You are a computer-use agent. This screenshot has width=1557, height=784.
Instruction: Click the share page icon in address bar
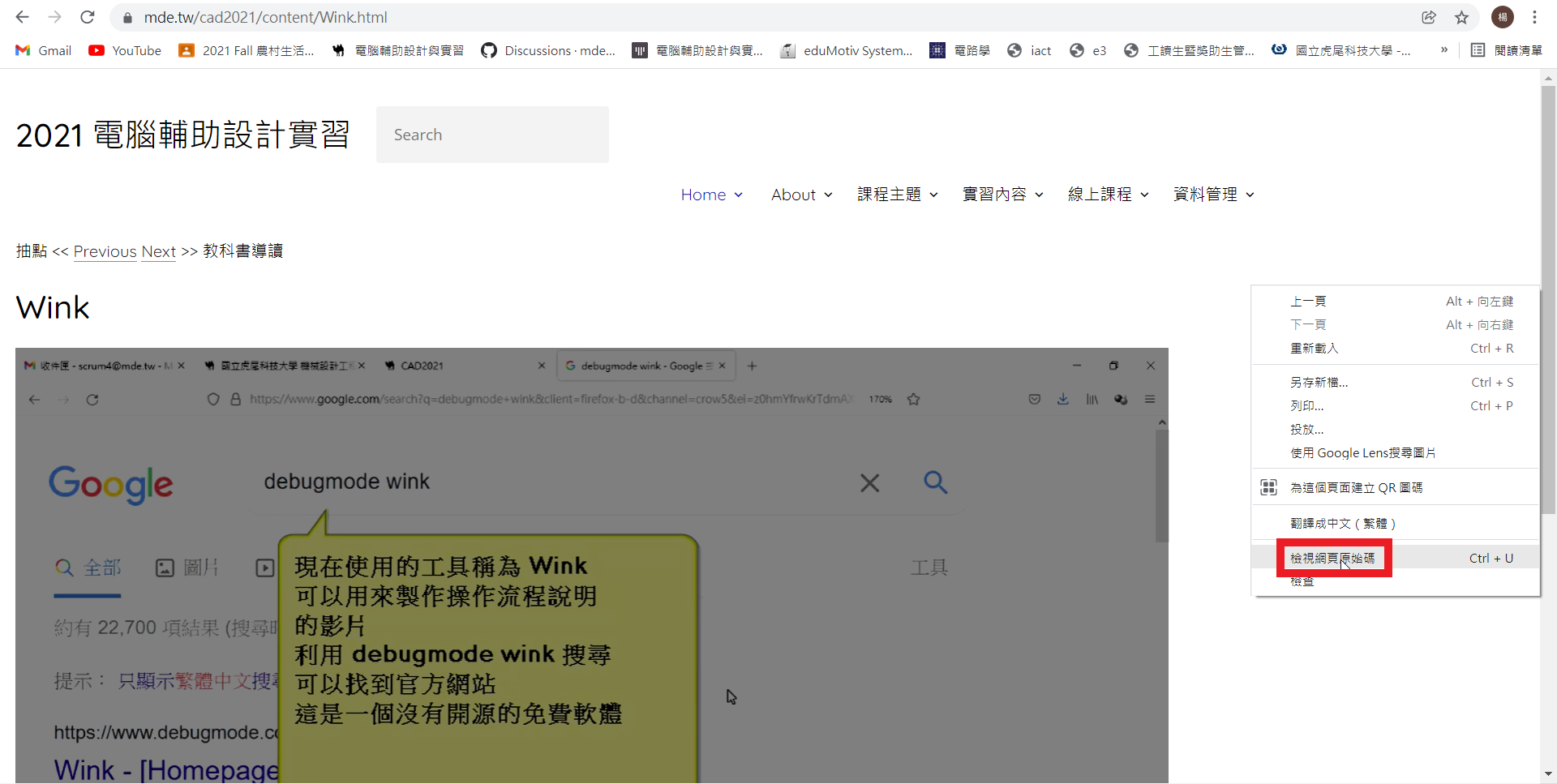(x=1429, y=17)
